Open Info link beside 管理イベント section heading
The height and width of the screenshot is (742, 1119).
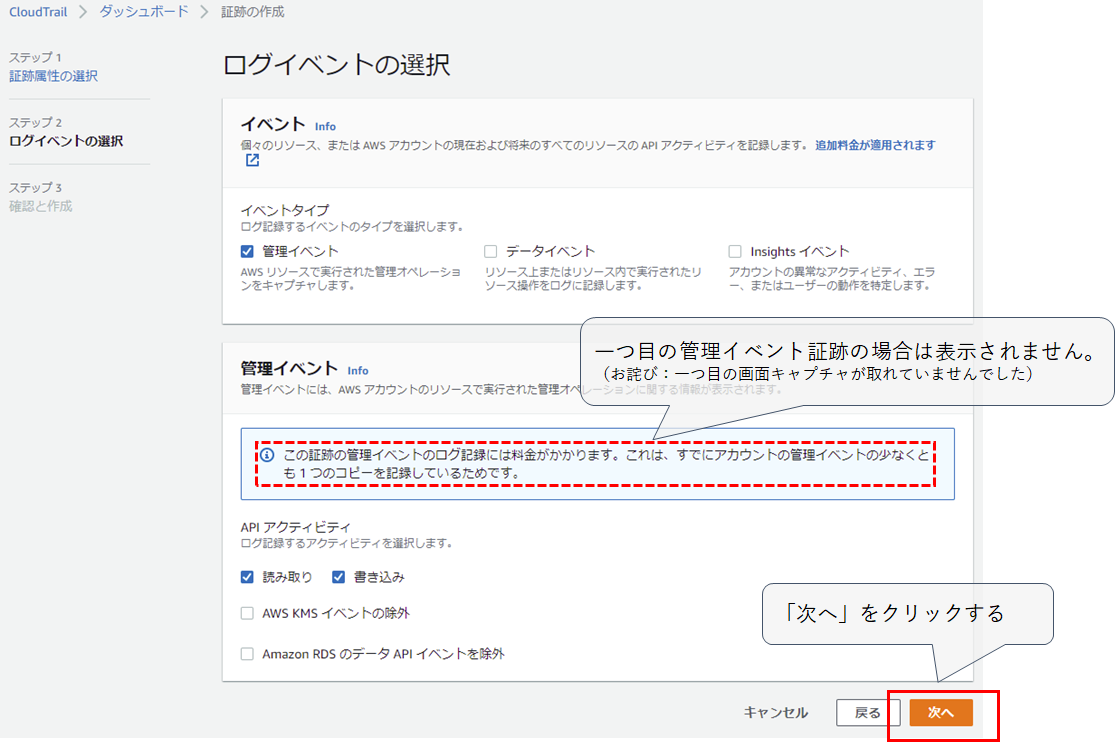coord(358,371)
